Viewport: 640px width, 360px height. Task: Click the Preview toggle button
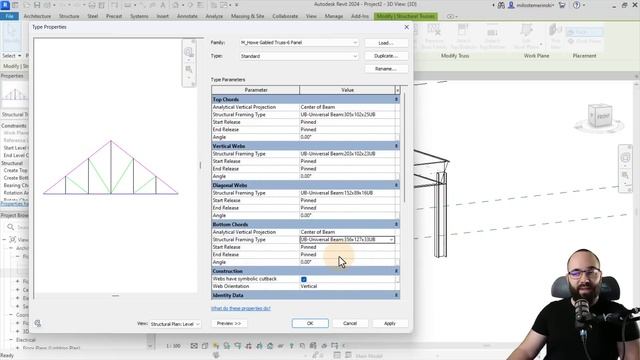[229, 323]
